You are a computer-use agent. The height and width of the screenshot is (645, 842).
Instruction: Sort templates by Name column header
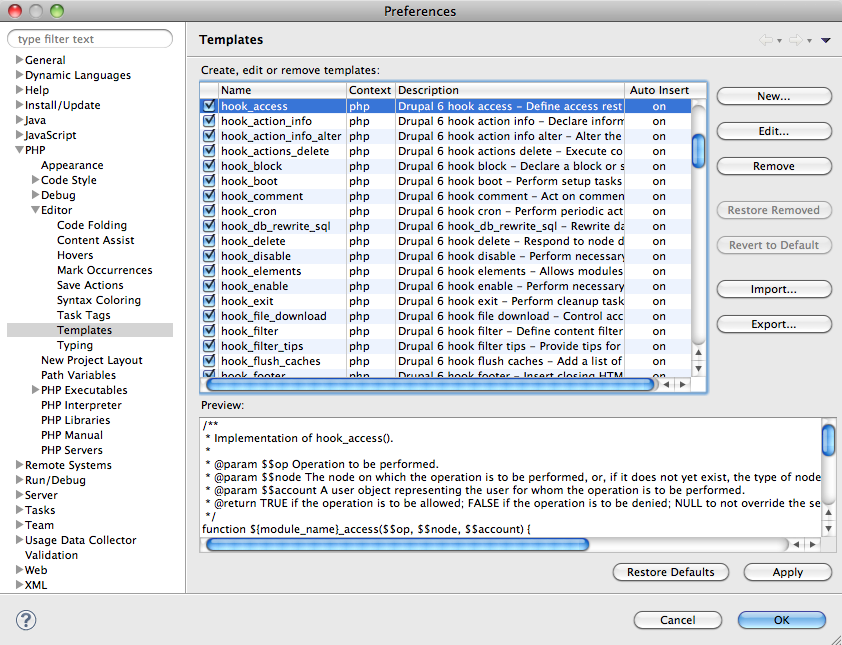point(282,90)
